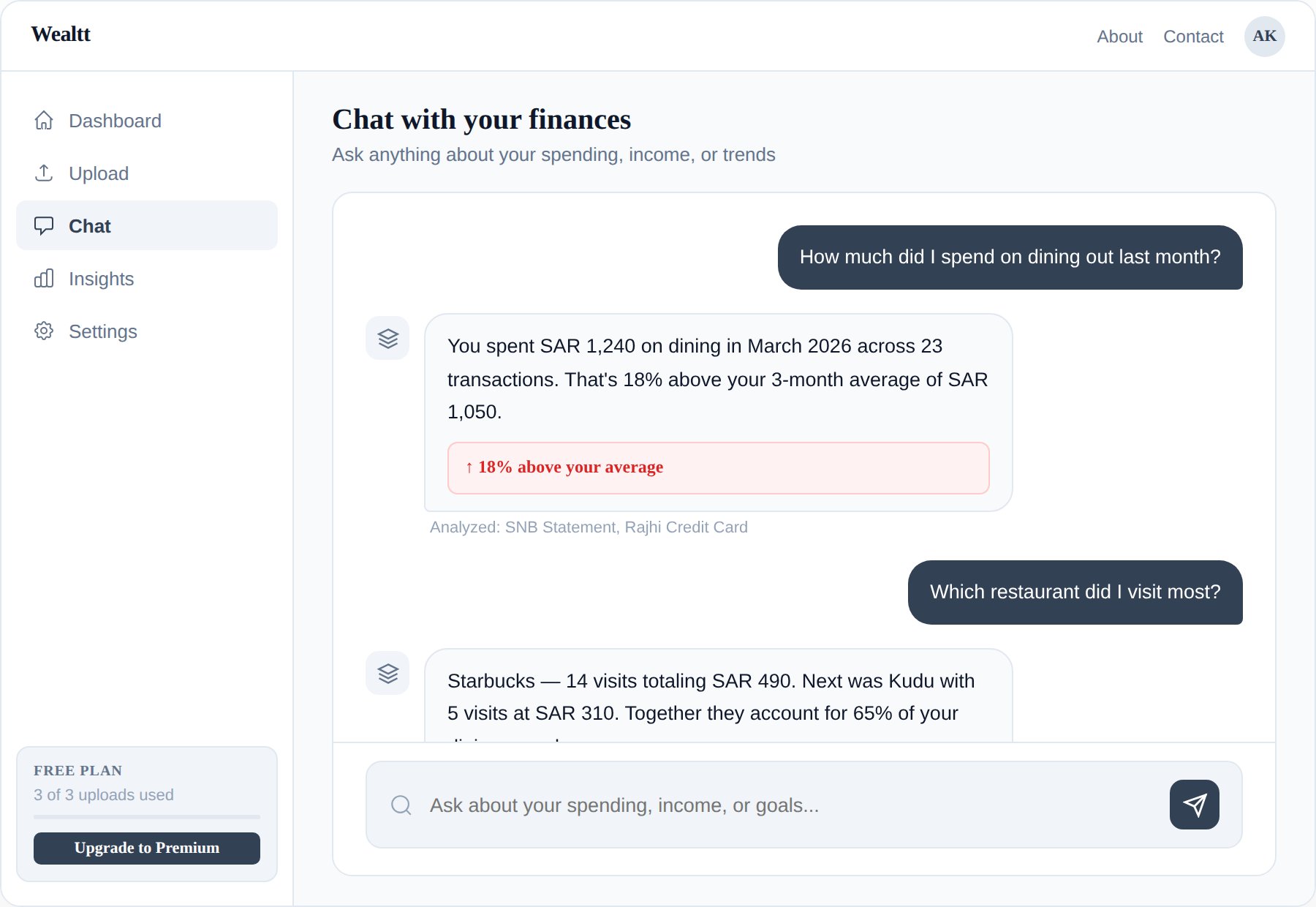Send a message with the paper plane button

1193,805
